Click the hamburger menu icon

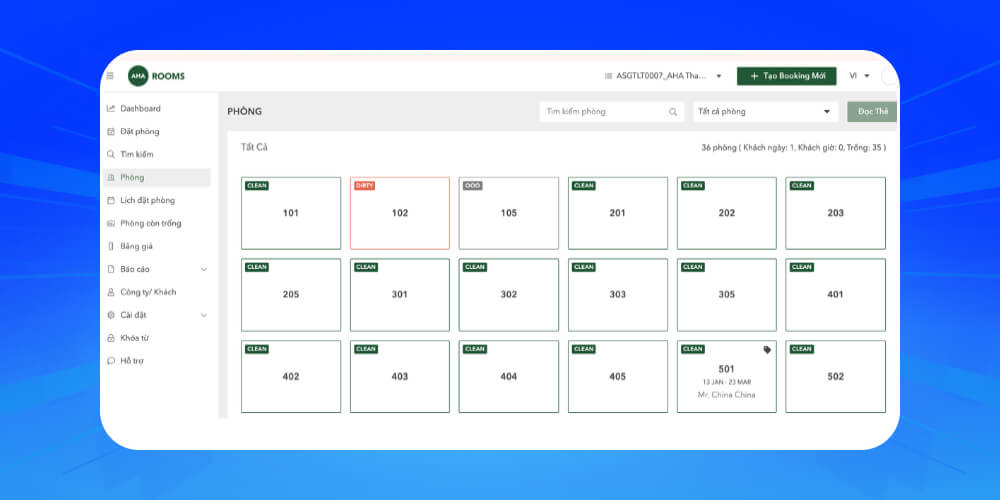[110, 76]
